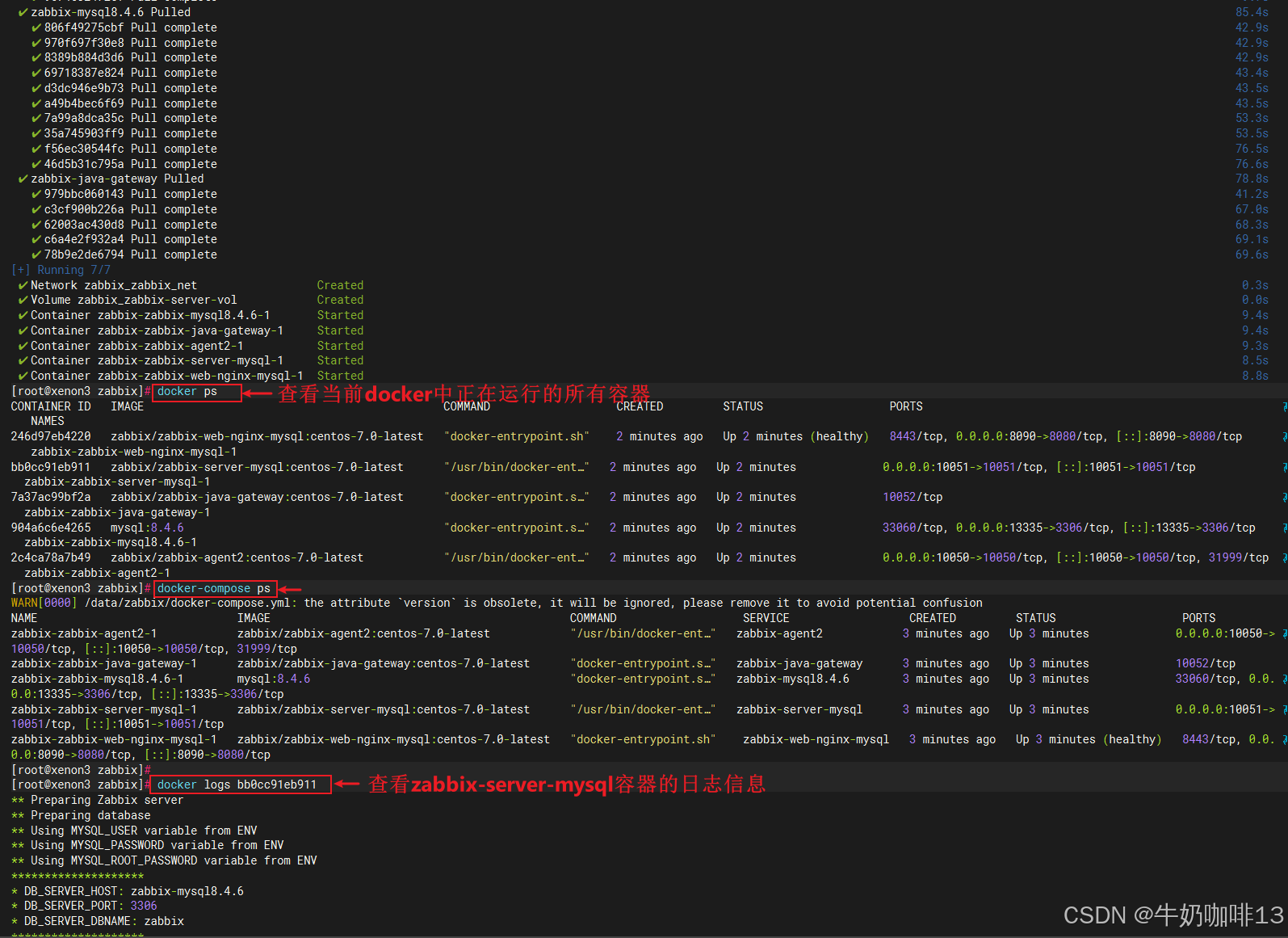
Task: Click 'CONTAINER ID' column header
Action: 51,406
